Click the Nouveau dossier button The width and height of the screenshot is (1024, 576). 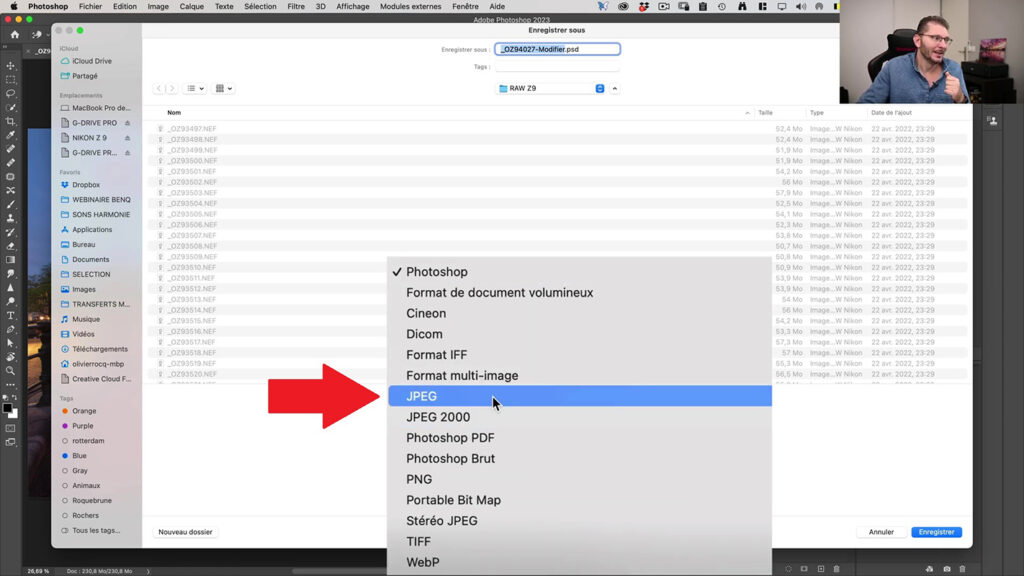(x=185, y=532)
